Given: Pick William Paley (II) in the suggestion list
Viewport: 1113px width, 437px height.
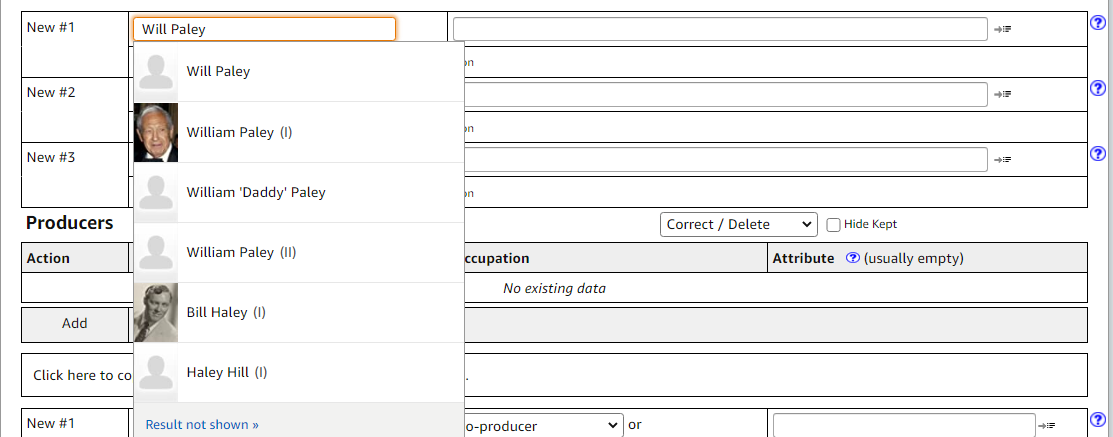Looking at the screenshot, I should pos(241,252).
